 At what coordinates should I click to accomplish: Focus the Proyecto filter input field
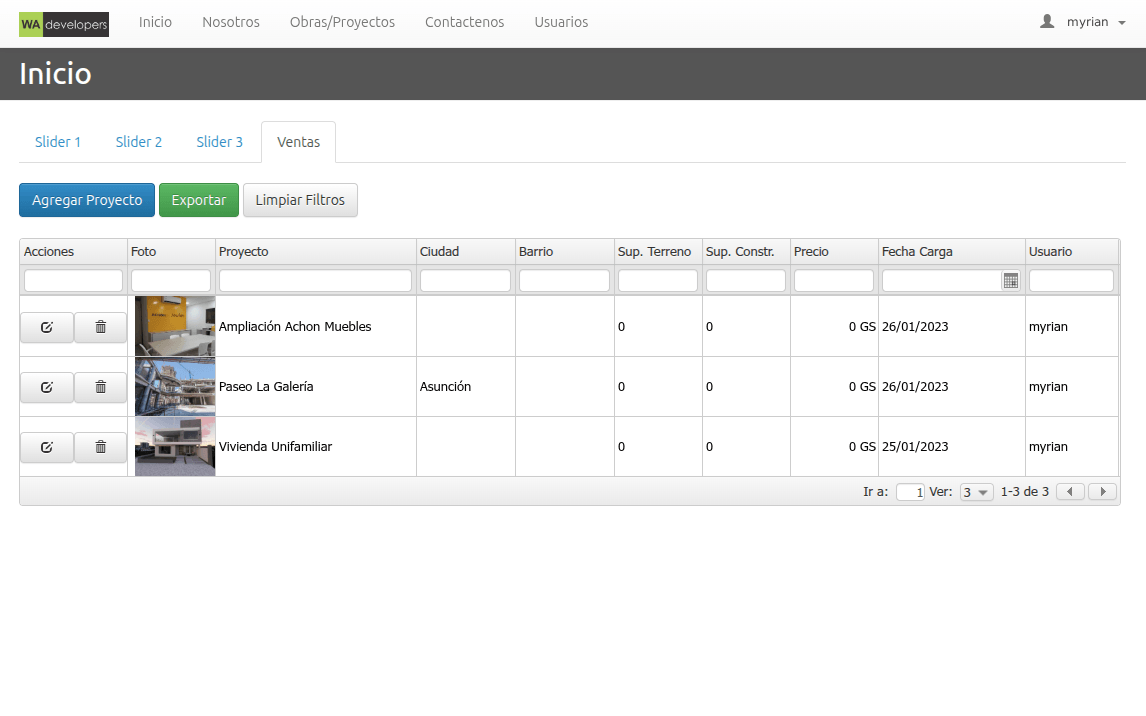click(315, 281)
